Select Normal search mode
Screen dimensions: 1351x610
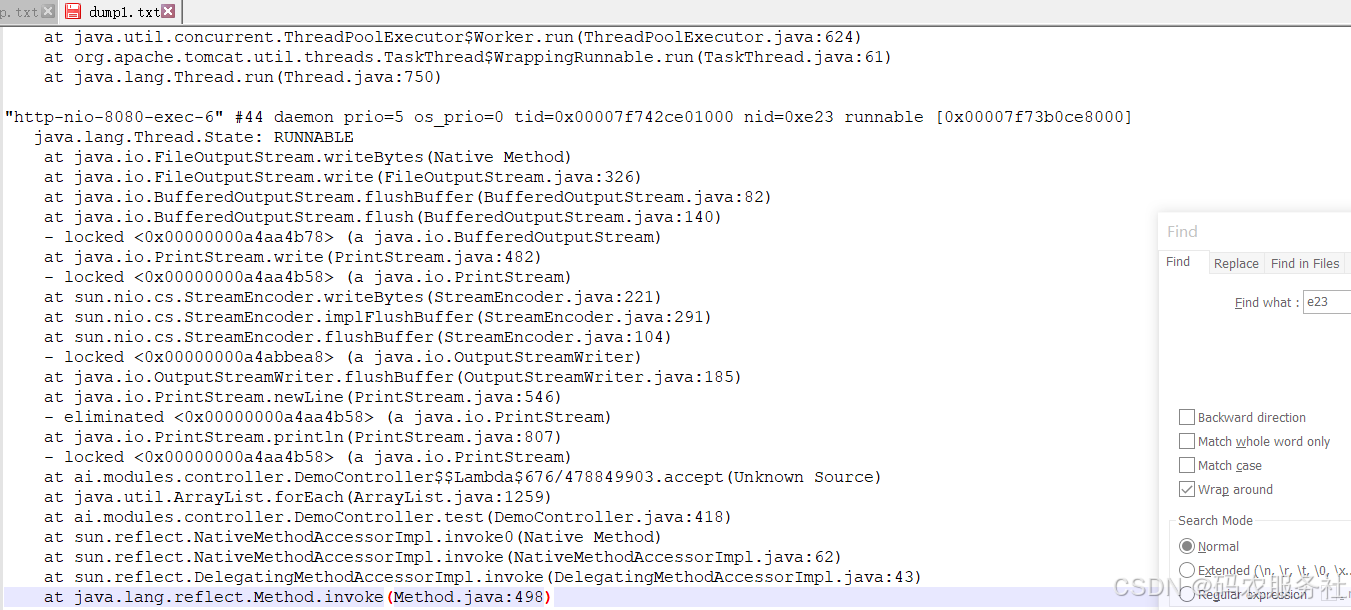click(x=1187, y=546)
